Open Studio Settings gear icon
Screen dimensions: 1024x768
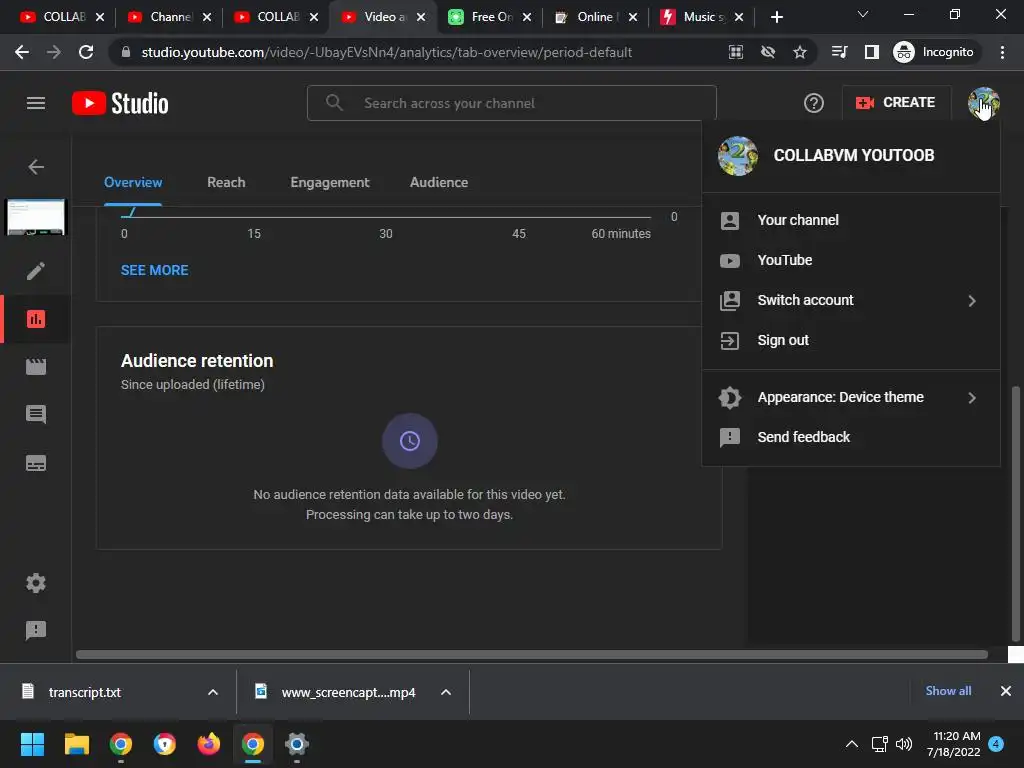click(36, 583)
